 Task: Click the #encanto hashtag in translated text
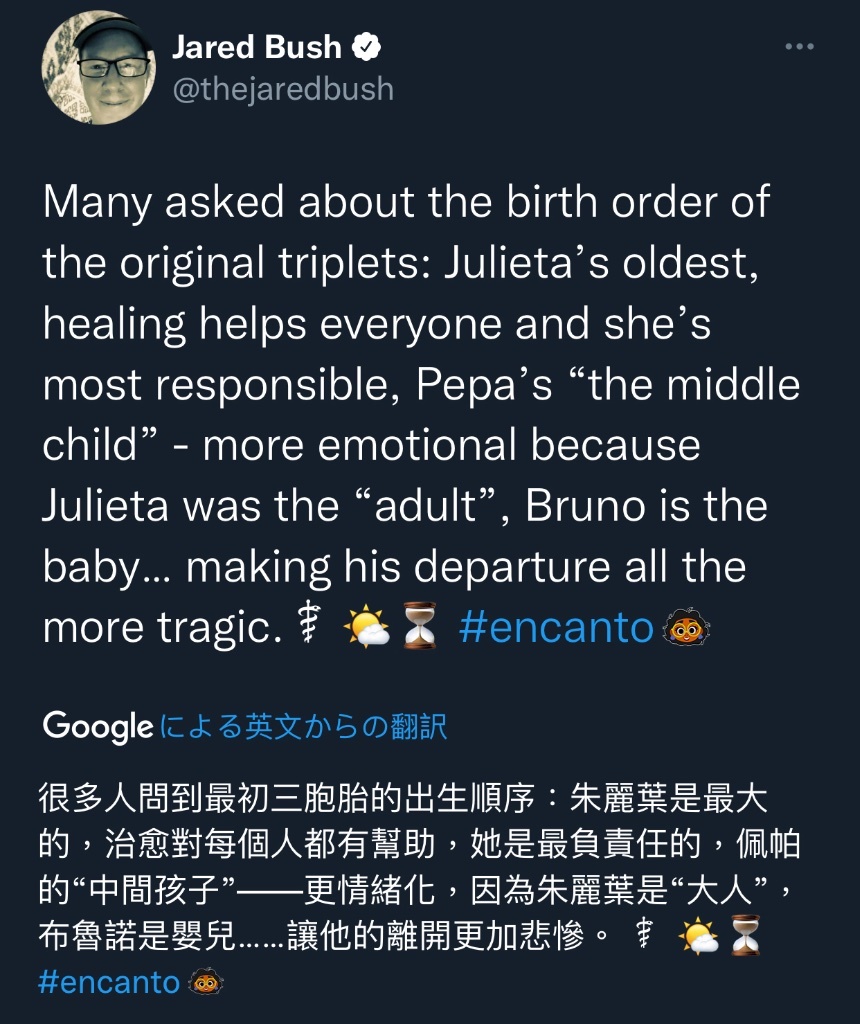point(109,982)
